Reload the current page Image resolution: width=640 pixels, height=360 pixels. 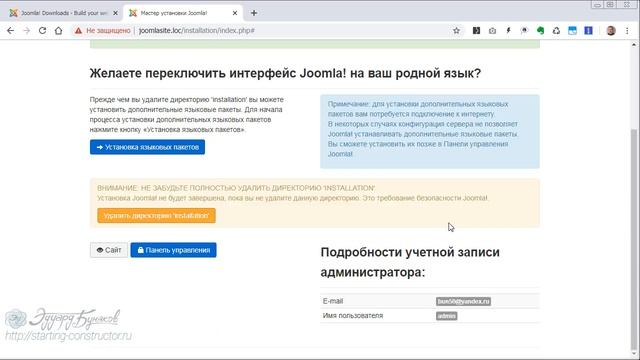[x=42, y=31]
